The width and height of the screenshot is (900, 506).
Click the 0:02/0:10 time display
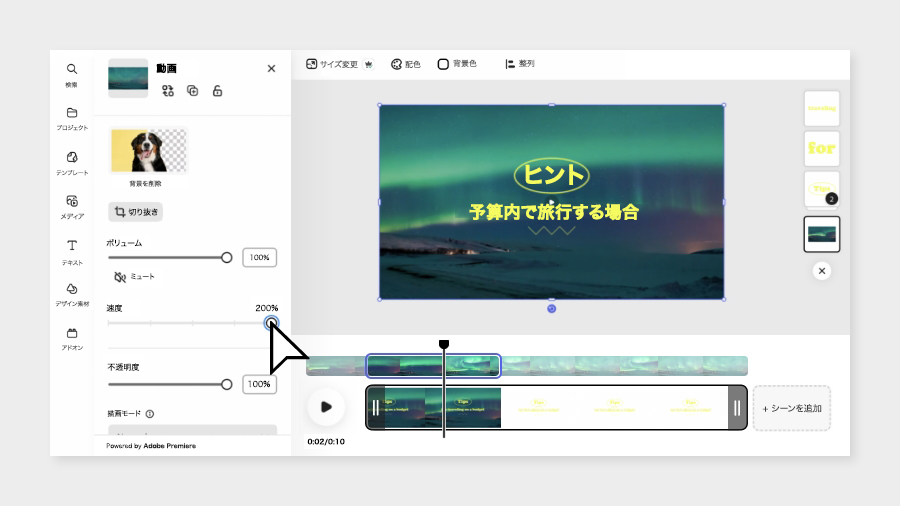point(326,442)
